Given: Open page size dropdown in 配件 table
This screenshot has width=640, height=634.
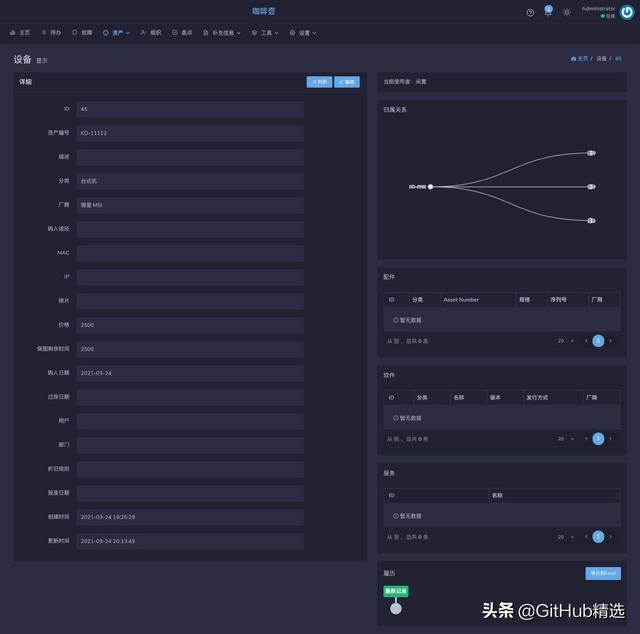Looking at the screenshot, I should coord(566,341).
